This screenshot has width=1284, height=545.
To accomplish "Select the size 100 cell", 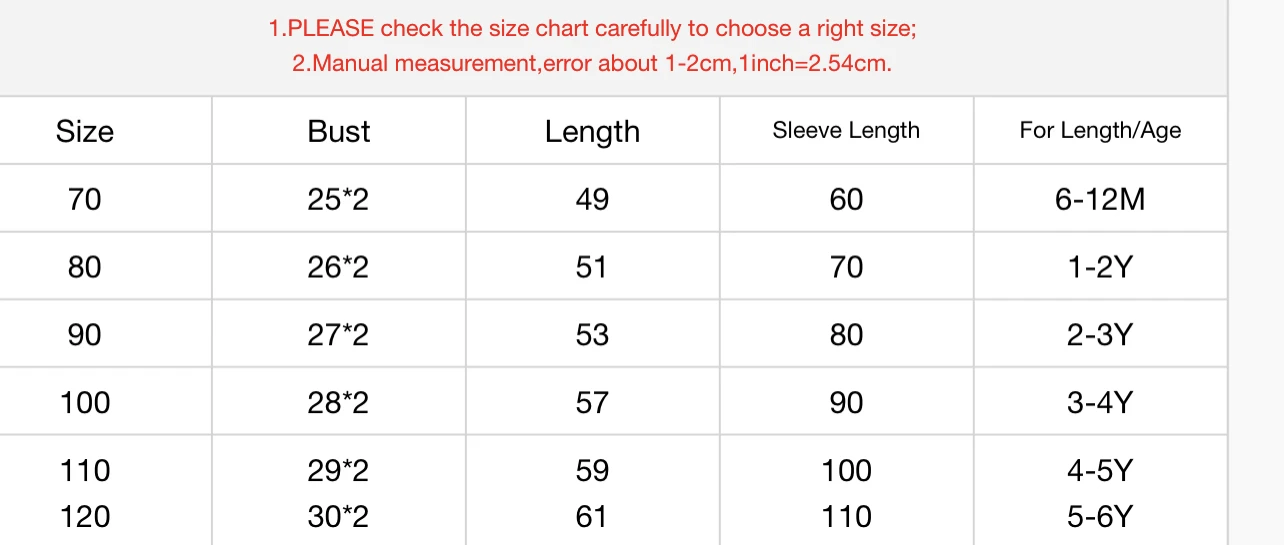I will 85,402.
